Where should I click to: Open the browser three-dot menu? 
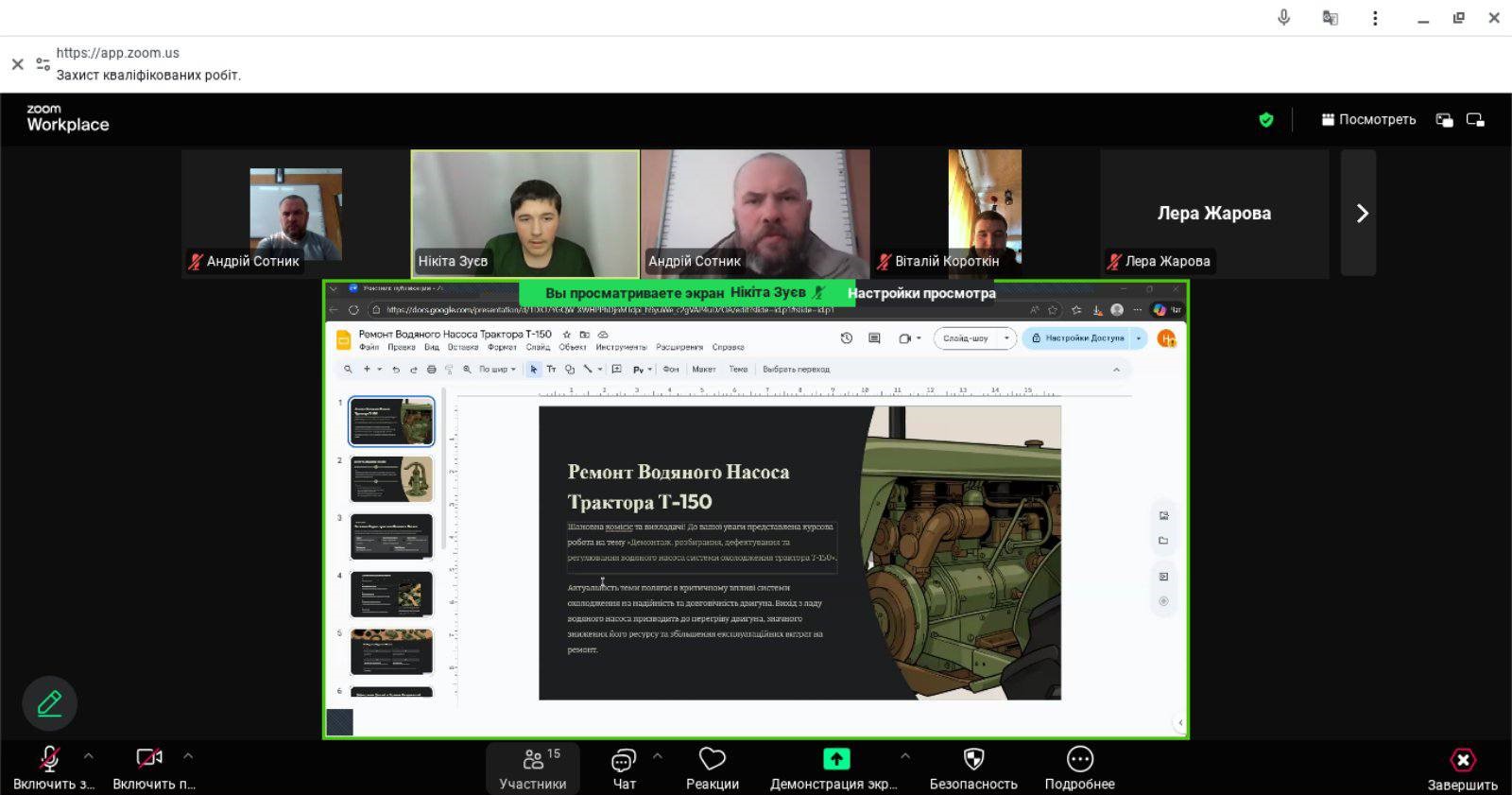coord(1375,18)
